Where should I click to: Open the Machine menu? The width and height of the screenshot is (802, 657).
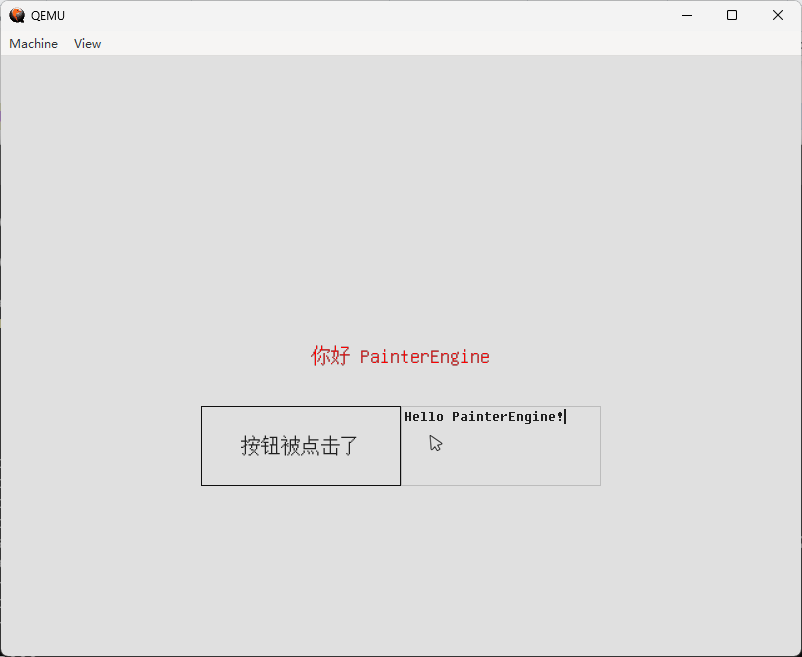33,43
